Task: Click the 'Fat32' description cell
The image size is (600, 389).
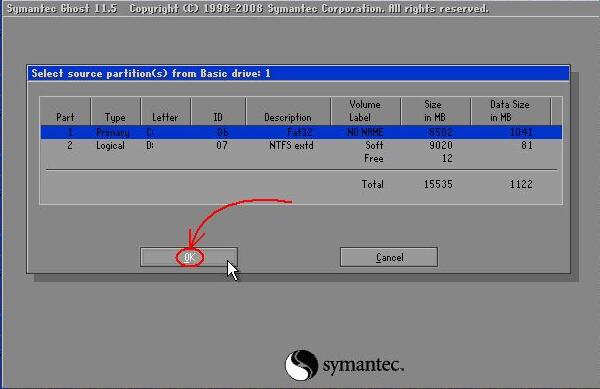Action: pyautogui.click(x=300, y=132)
